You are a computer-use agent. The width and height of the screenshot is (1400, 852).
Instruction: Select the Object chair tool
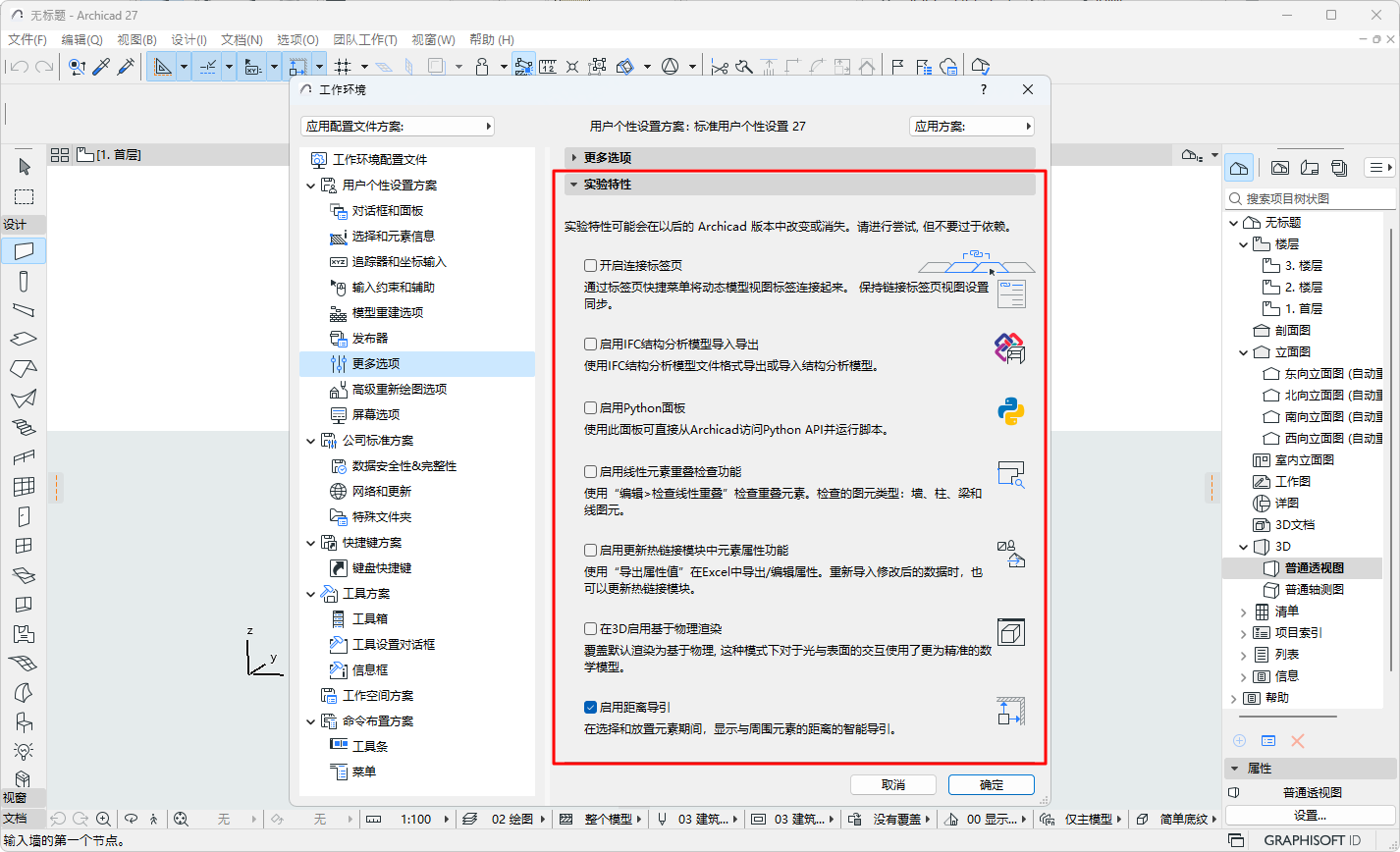25,722
